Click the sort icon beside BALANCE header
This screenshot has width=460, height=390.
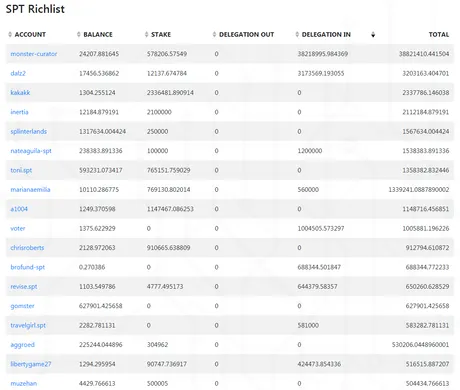[78, 34]
